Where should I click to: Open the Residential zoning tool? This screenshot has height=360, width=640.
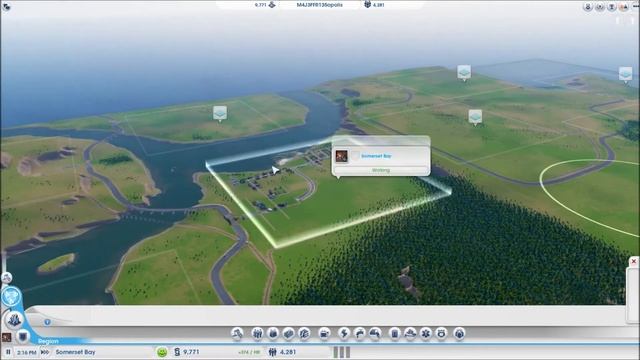(257, 333)
